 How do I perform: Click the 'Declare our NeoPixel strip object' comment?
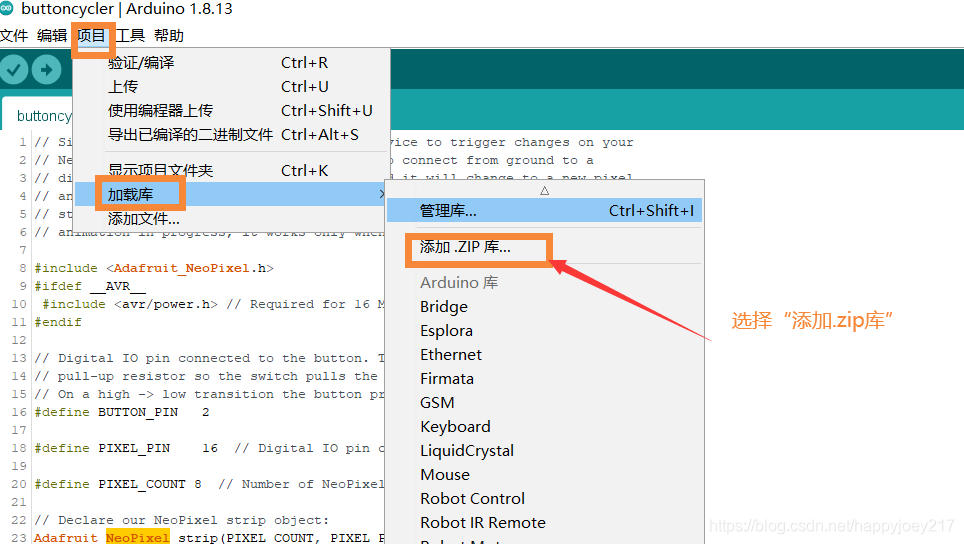point(181,520)
